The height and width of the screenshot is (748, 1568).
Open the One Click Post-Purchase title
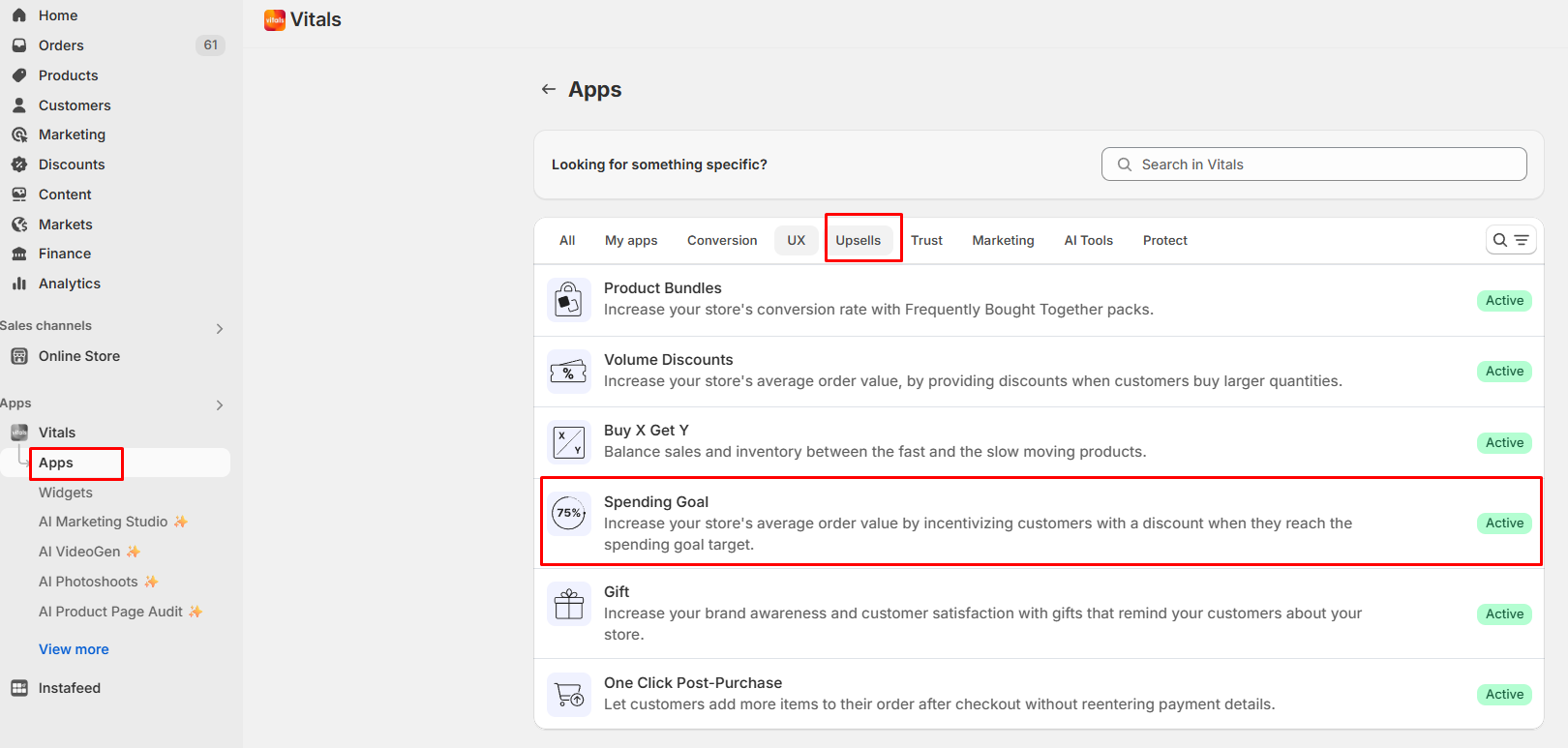coord(693,683)
